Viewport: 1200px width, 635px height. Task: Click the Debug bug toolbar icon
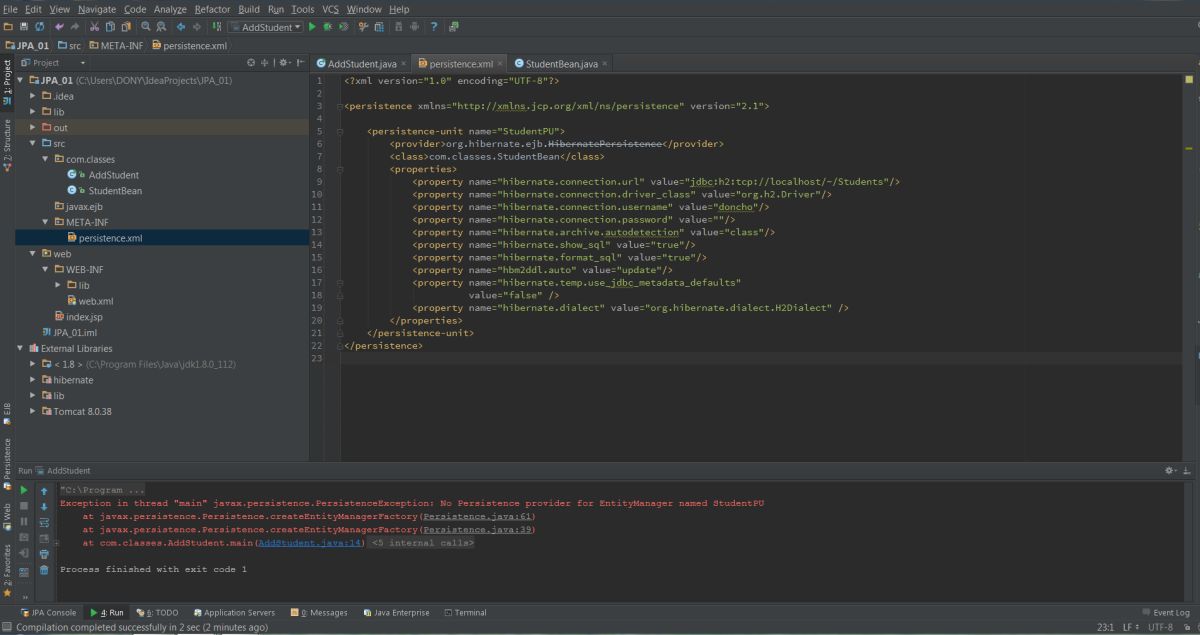[x=328, y=27]
